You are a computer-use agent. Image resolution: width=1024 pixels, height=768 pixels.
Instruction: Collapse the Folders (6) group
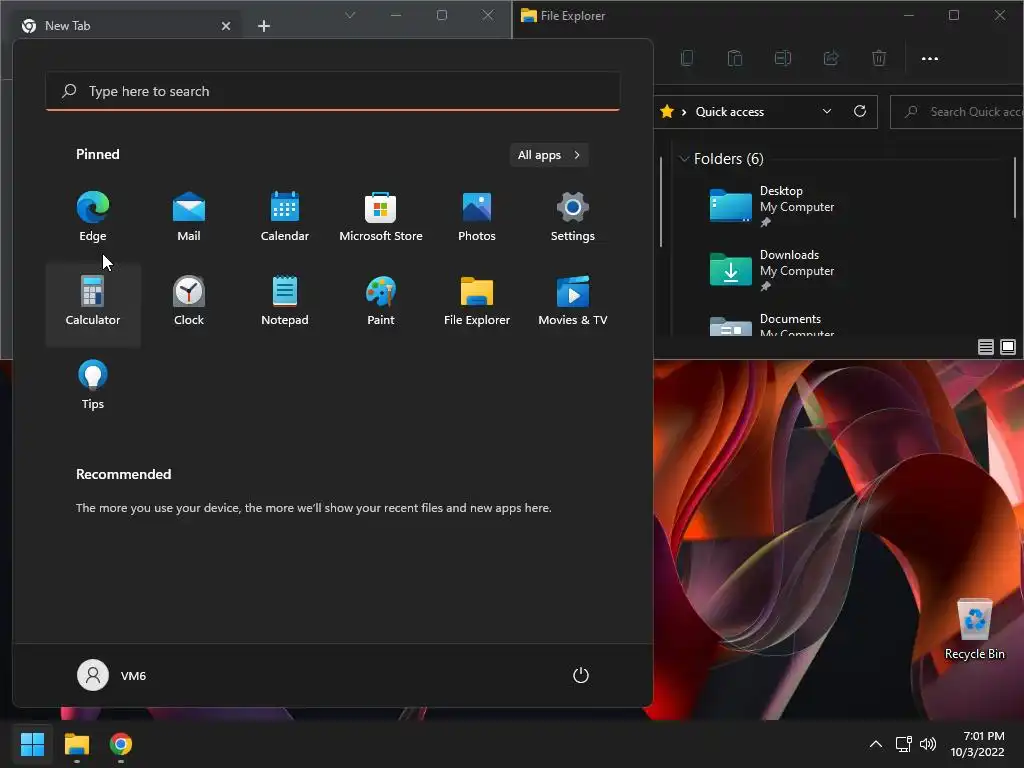(x=684, y=159)
